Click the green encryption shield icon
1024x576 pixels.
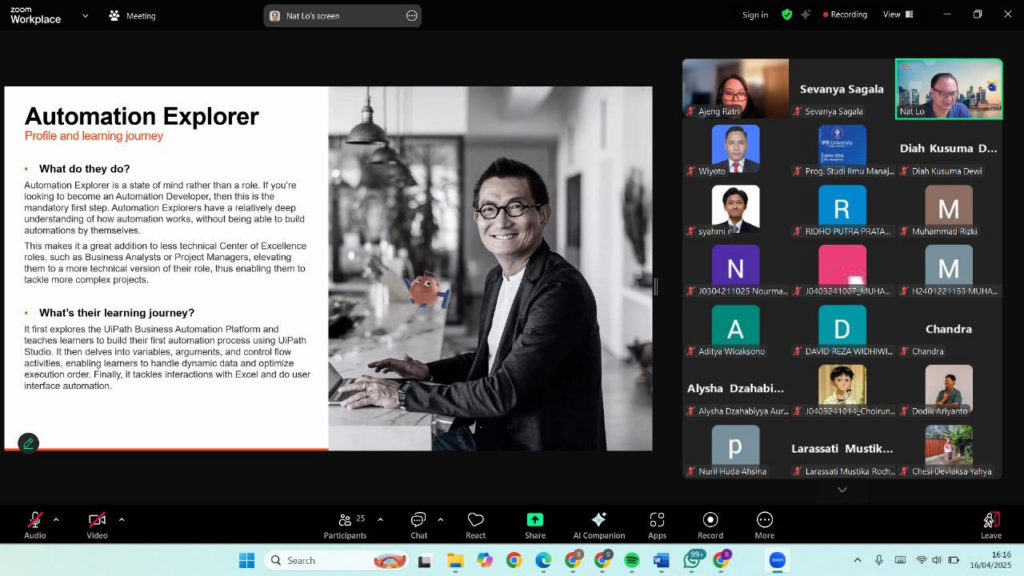coord(787,14)
